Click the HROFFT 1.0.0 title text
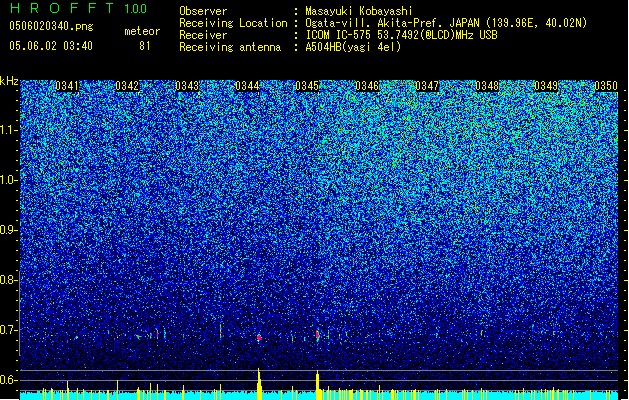The height and width of the screenshot is (400, 629). [x=79, y=8]
